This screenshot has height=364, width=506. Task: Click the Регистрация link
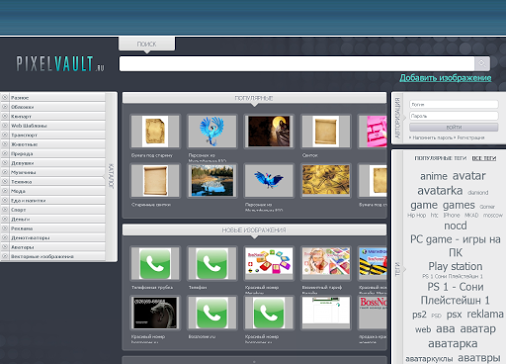tap(471, 137)
